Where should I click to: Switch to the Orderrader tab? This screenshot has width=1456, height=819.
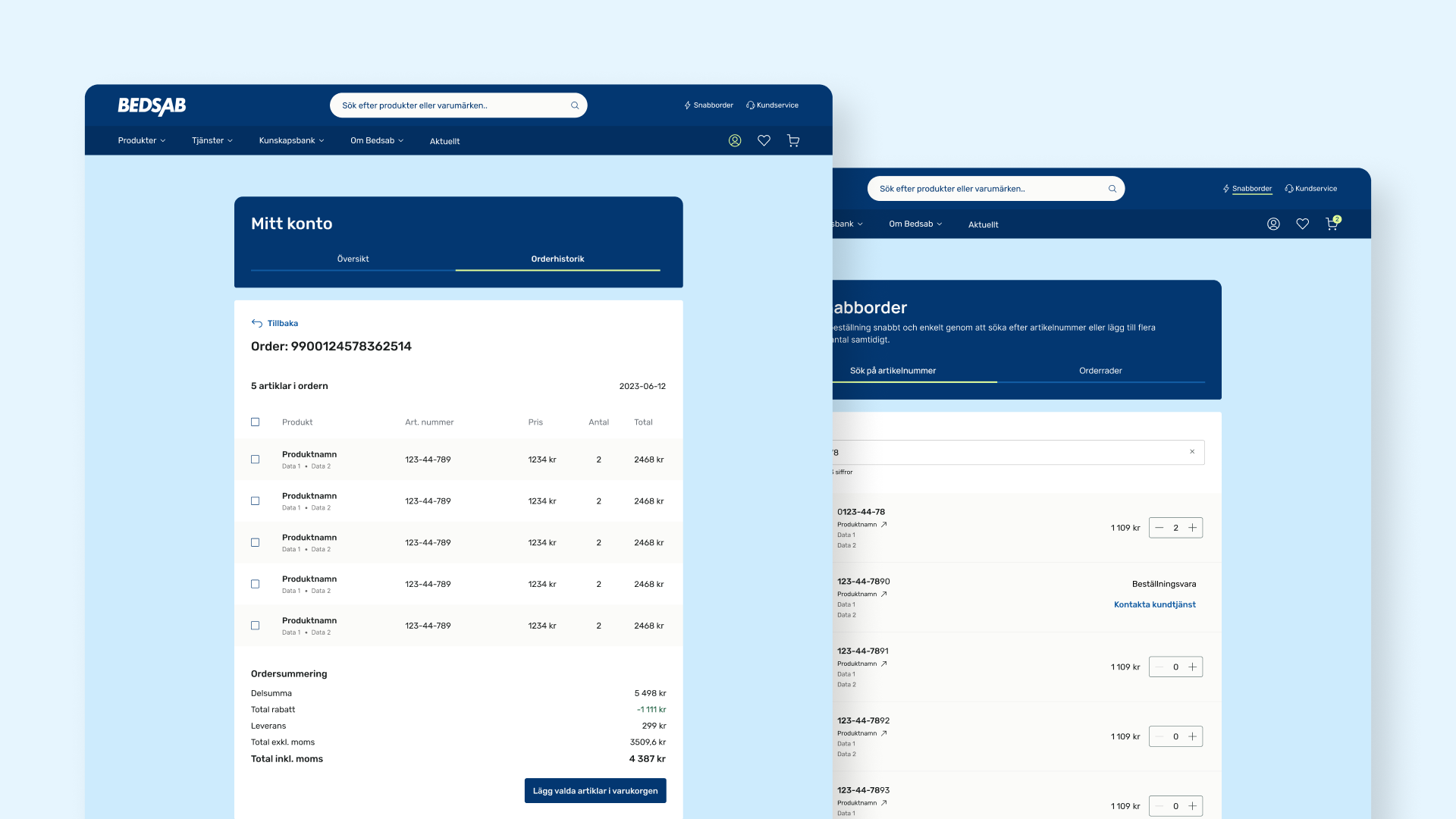coord(1100,371)
